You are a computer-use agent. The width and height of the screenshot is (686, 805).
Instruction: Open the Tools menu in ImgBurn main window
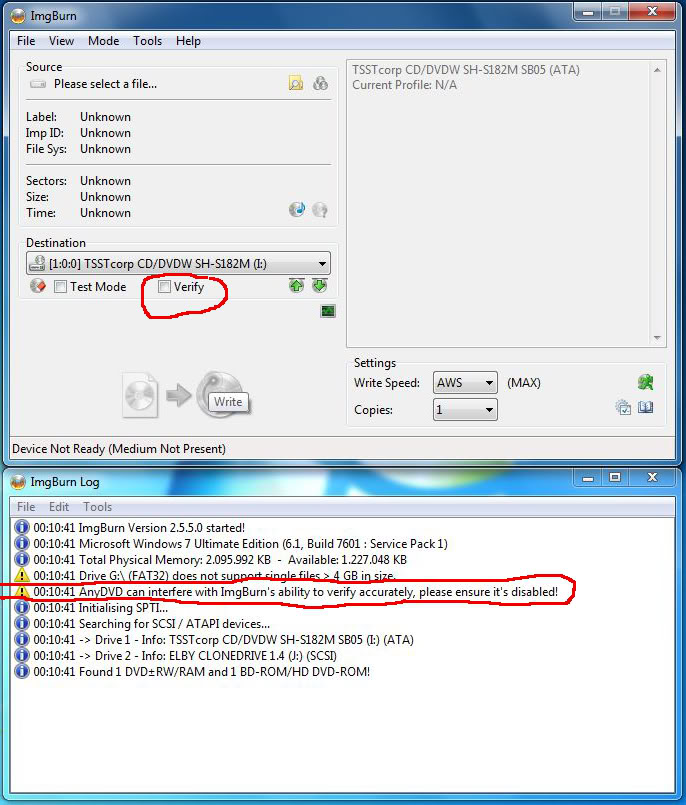(147, 41)
